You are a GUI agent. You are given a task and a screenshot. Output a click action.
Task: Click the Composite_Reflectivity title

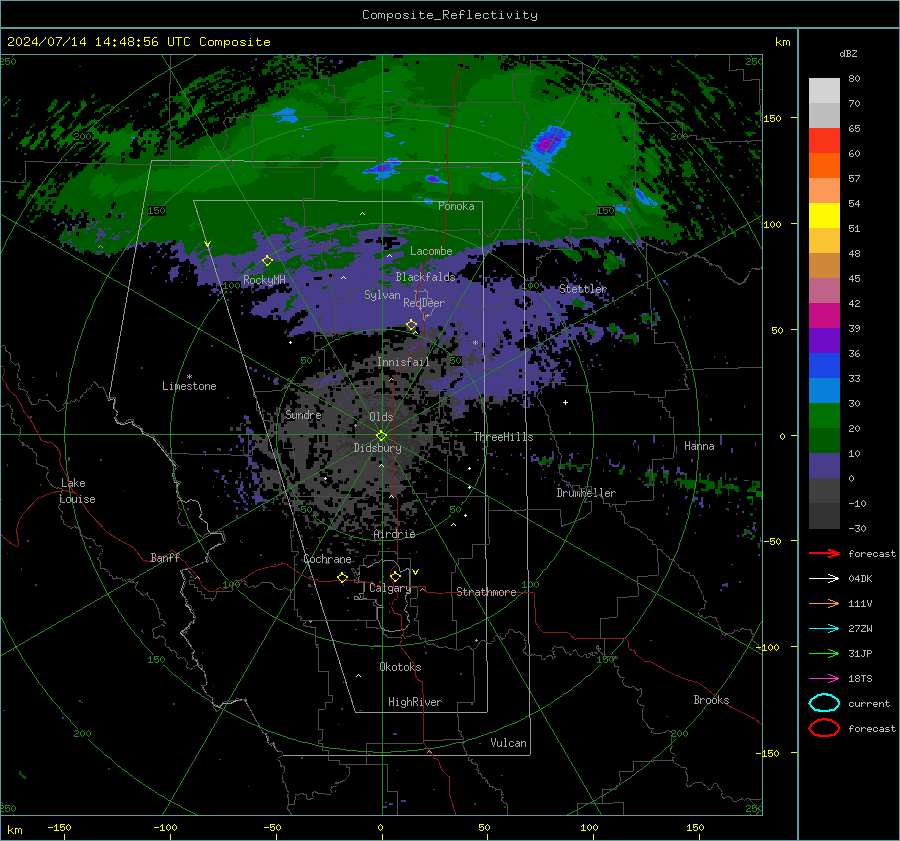click(x=450, y=15)
